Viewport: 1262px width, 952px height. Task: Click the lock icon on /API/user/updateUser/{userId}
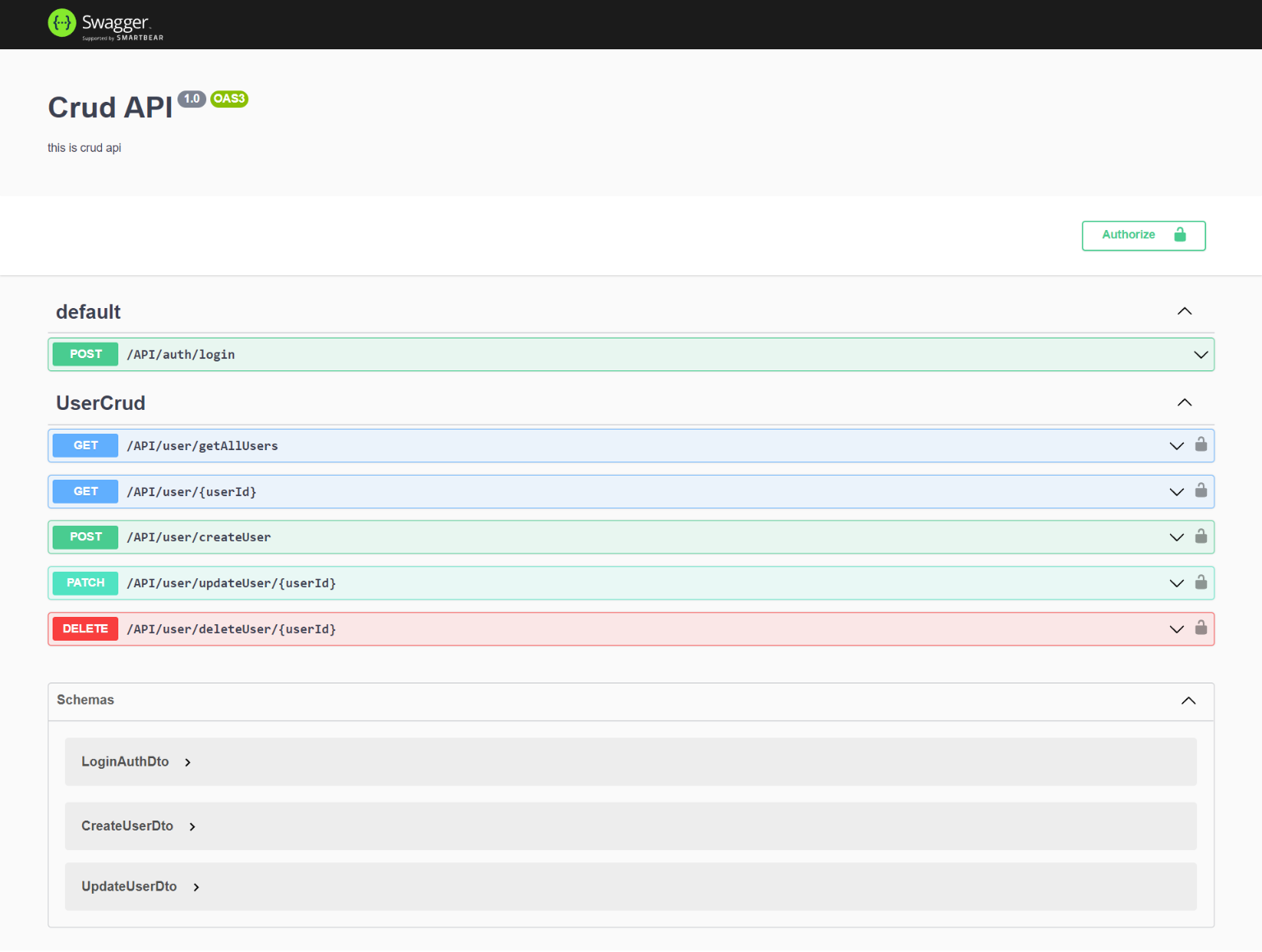click(x=1200, y=582)
